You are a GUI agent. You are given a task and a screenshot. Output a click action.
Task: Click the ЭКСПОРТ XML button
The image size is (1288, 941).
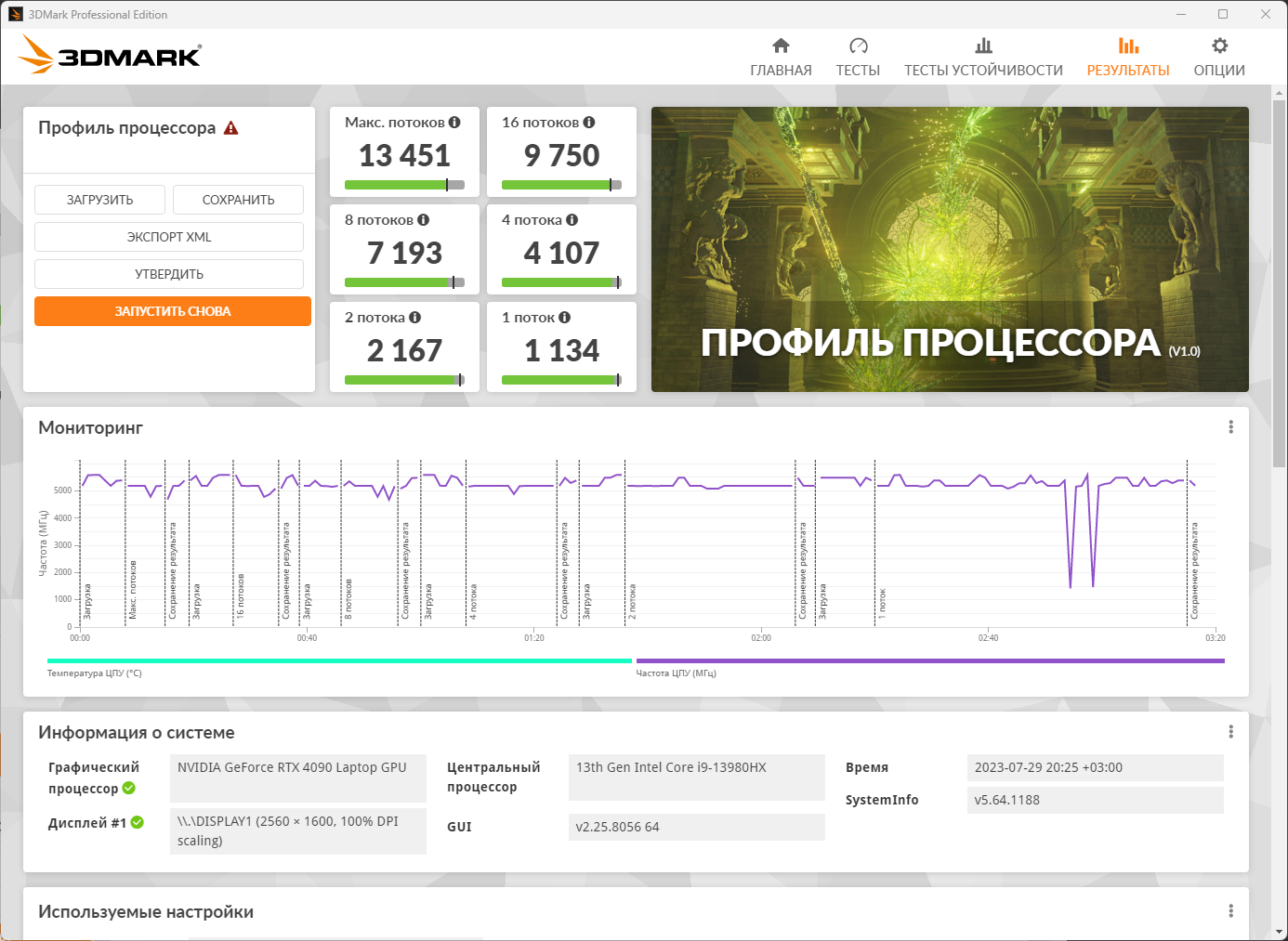tap(169, 237)
